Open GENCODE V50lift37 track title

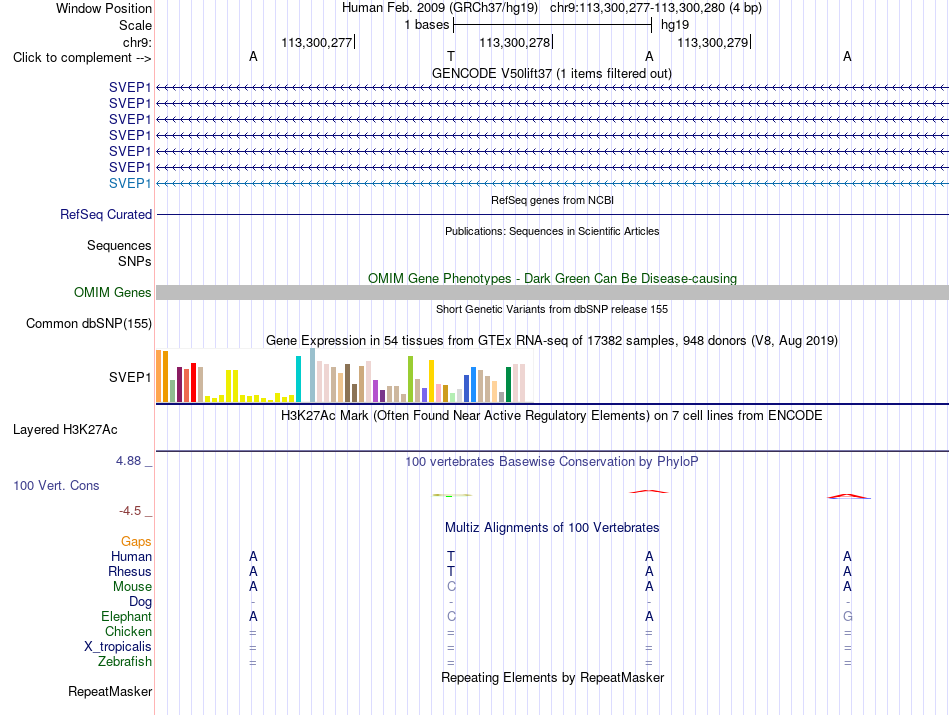tap(552, 73)
